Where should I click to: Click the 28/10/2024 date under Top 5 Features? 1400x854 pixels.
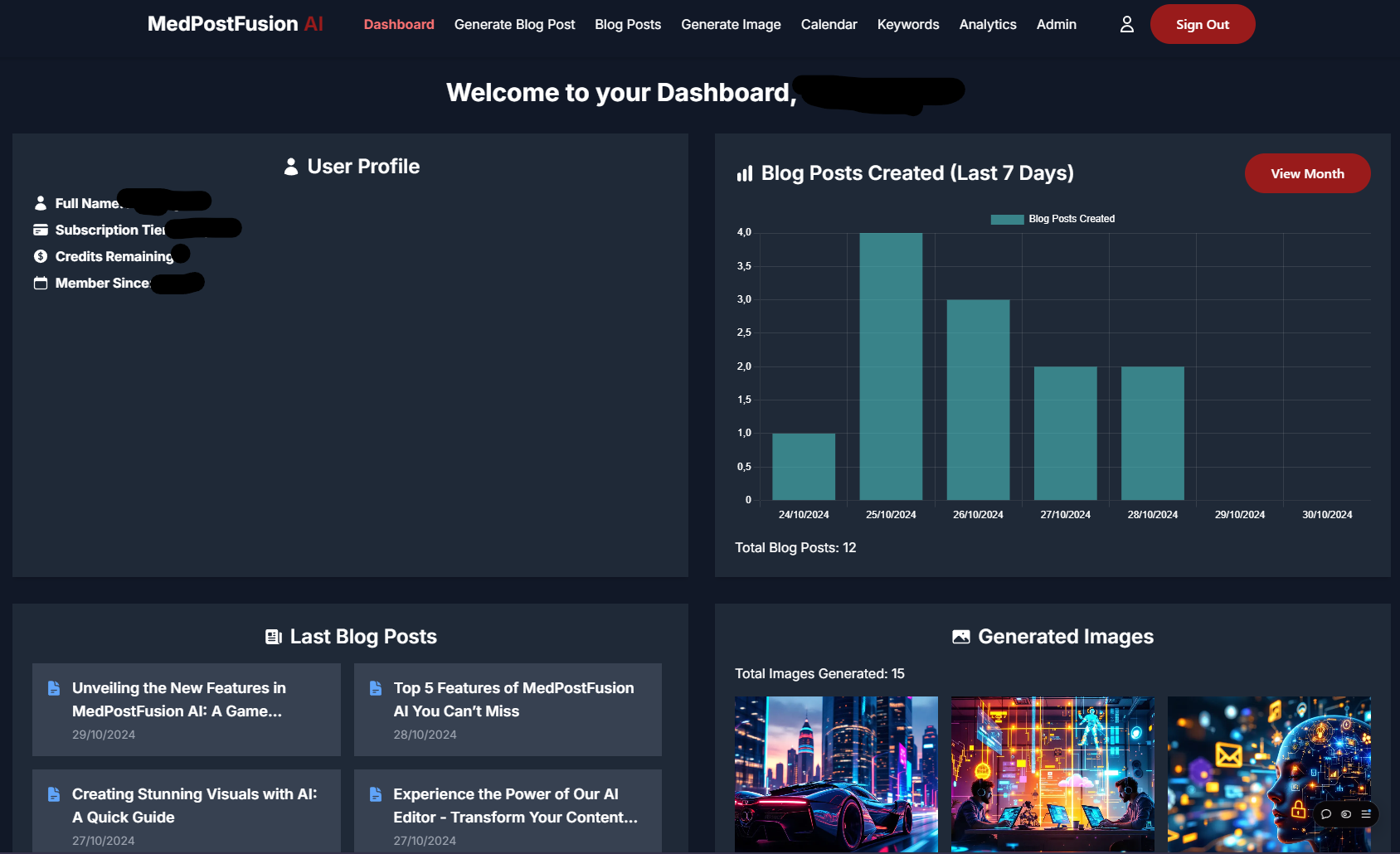(425, 735)
